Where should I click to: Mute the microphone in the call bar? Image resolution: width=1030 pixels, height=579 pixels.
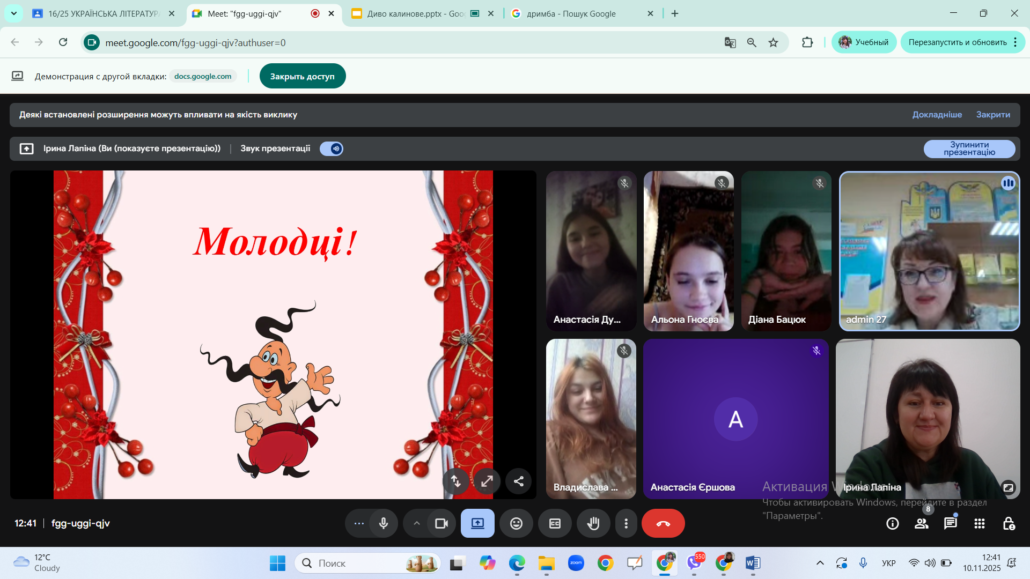coord(383,523)
